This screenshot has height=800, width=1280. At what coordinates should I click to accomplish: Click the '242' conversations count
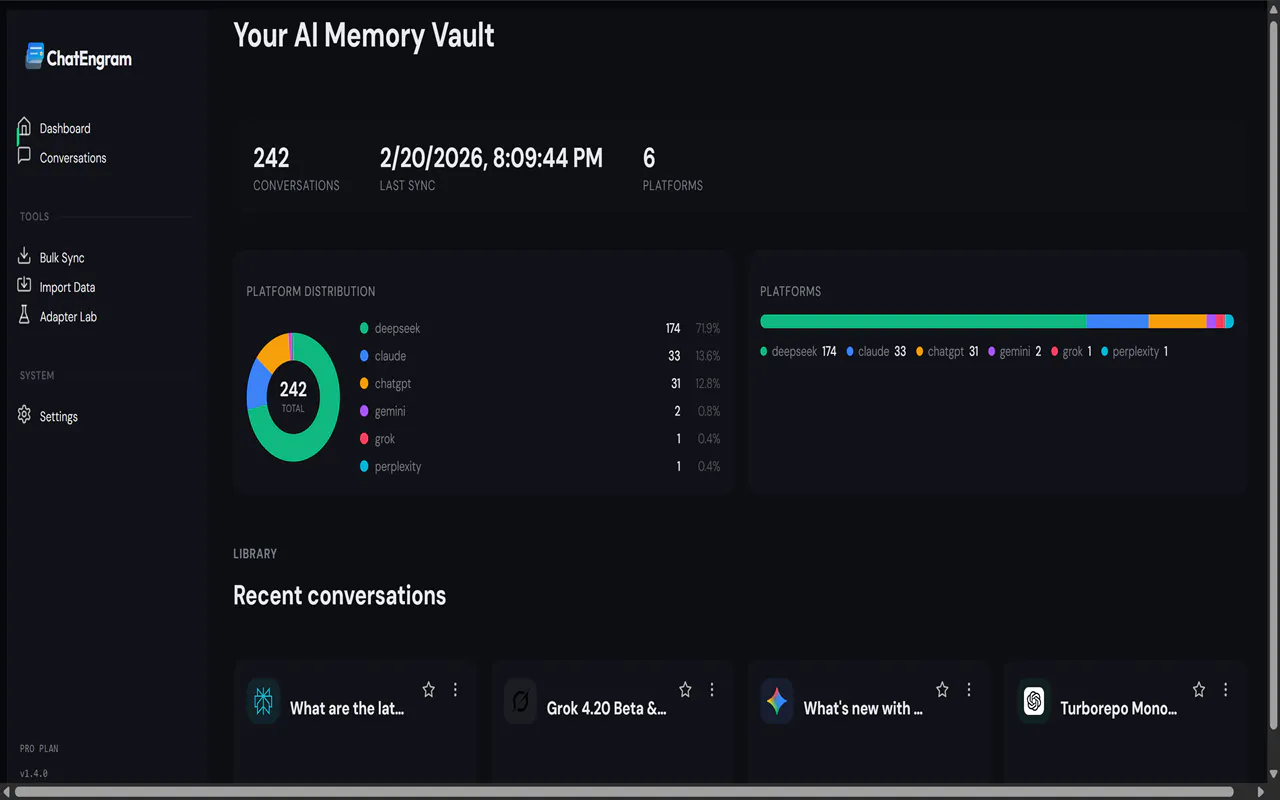271,158
